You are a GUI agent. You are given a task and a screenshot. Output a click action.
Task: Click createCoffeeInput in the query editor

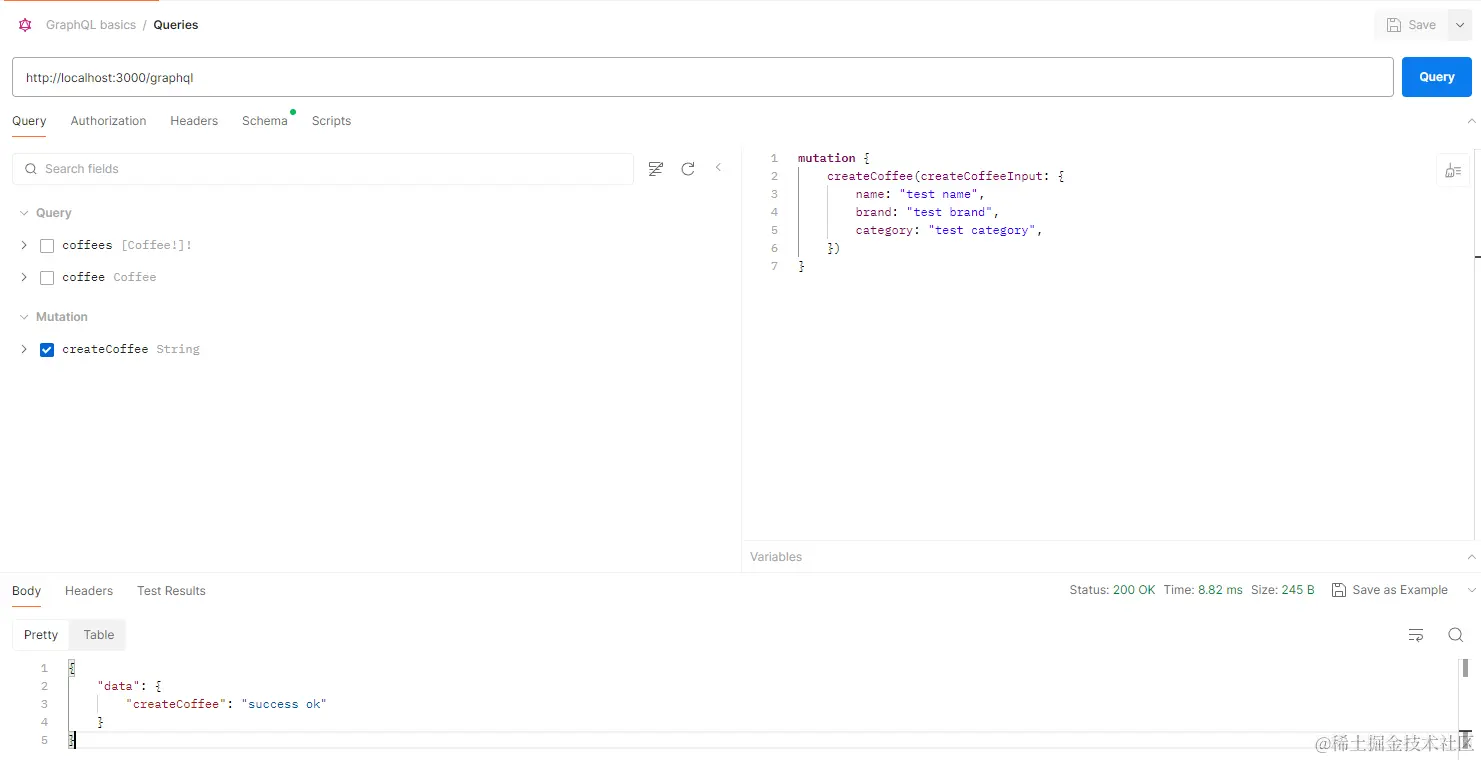pos(982,176)
